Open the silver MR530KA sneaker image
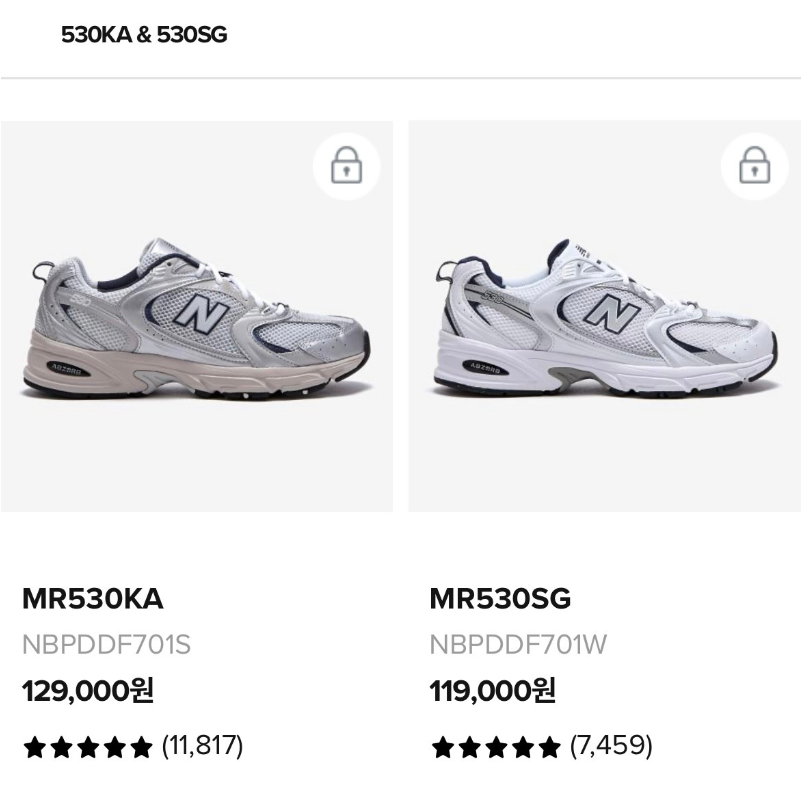Image resolution: width=812 pixels, height=802 pixels. pyautogui.click(x=196, y=320)
